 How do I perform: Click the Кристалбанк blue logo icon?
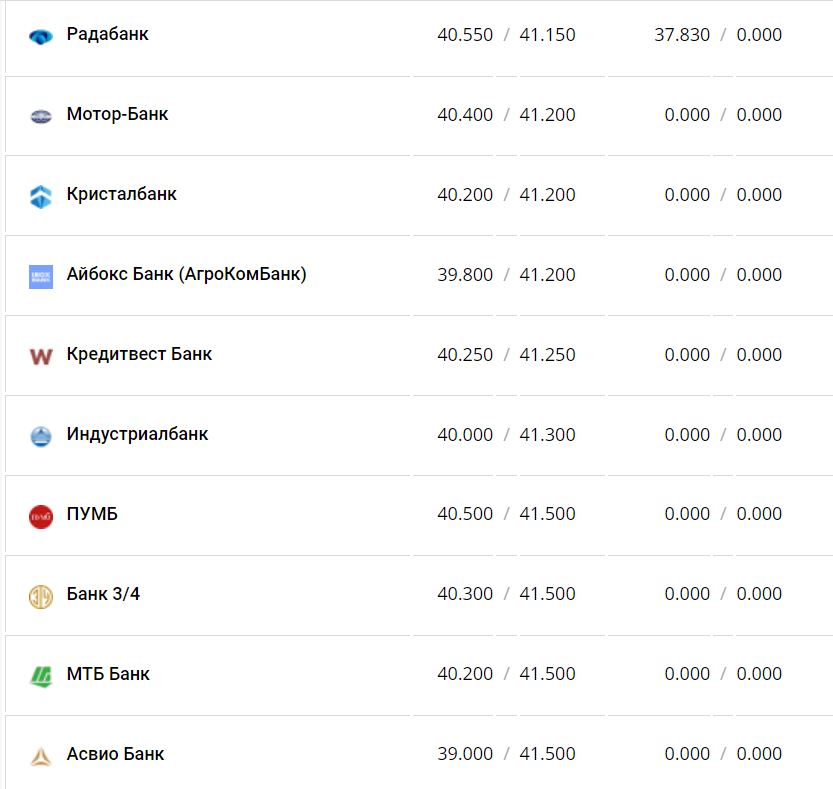point(41,196)
